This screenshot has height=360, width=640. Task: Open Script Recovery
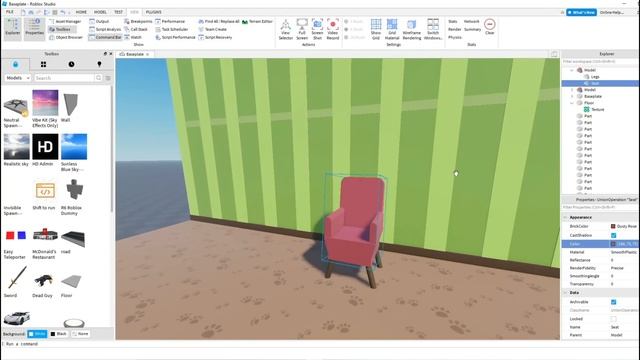point(215,37)
